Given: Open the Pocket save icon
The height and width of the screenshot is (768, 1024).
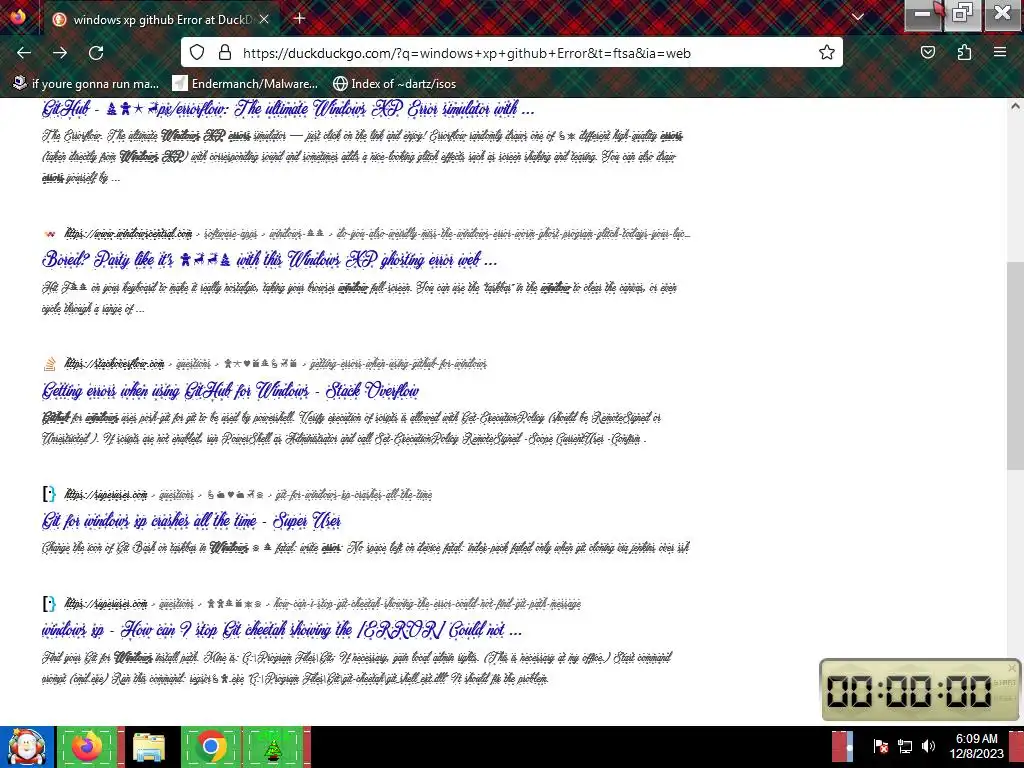Looking at the screenshot, I should 928,53.
